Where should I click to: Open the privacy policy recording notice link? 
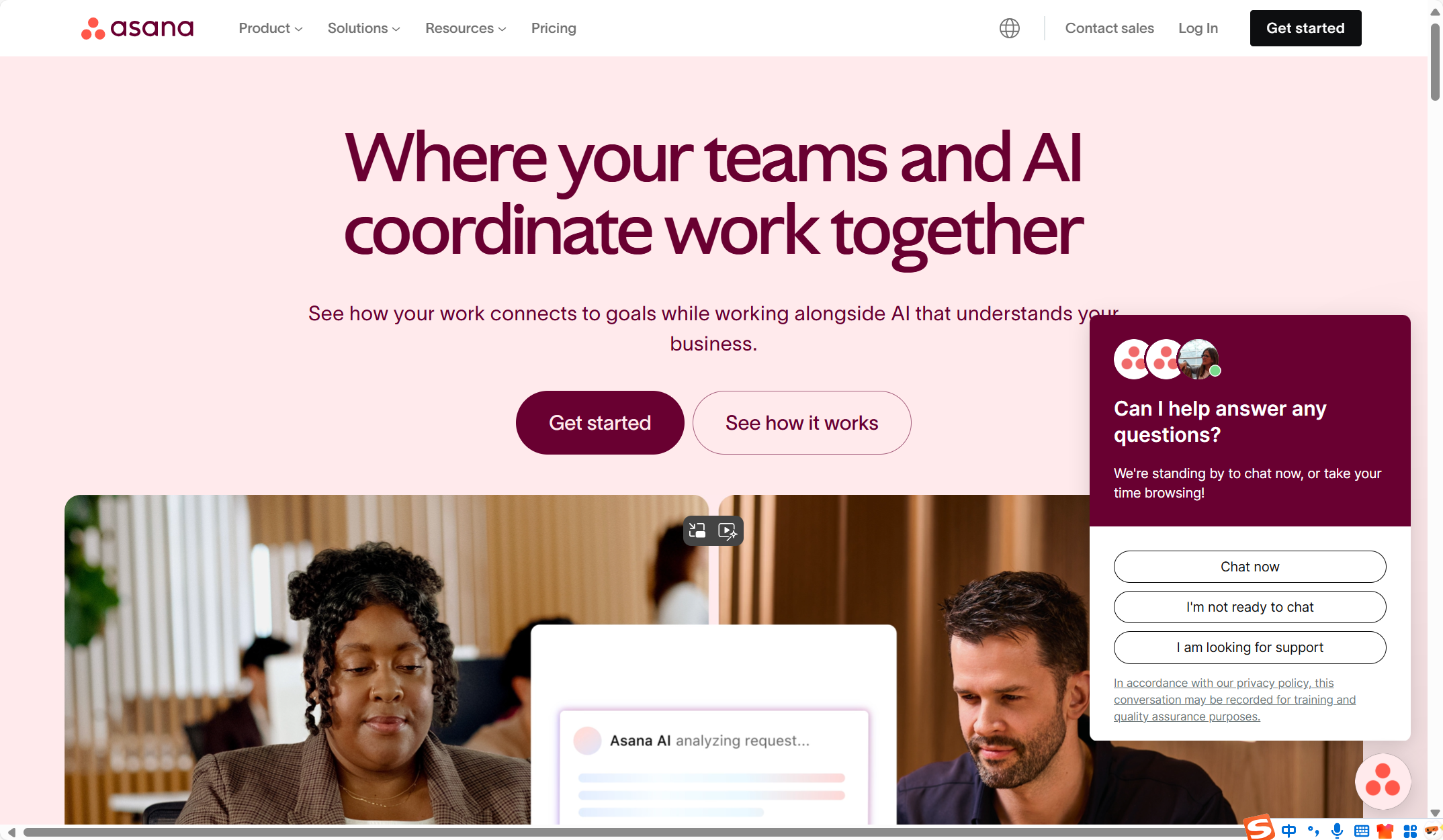click(1234, 700)
